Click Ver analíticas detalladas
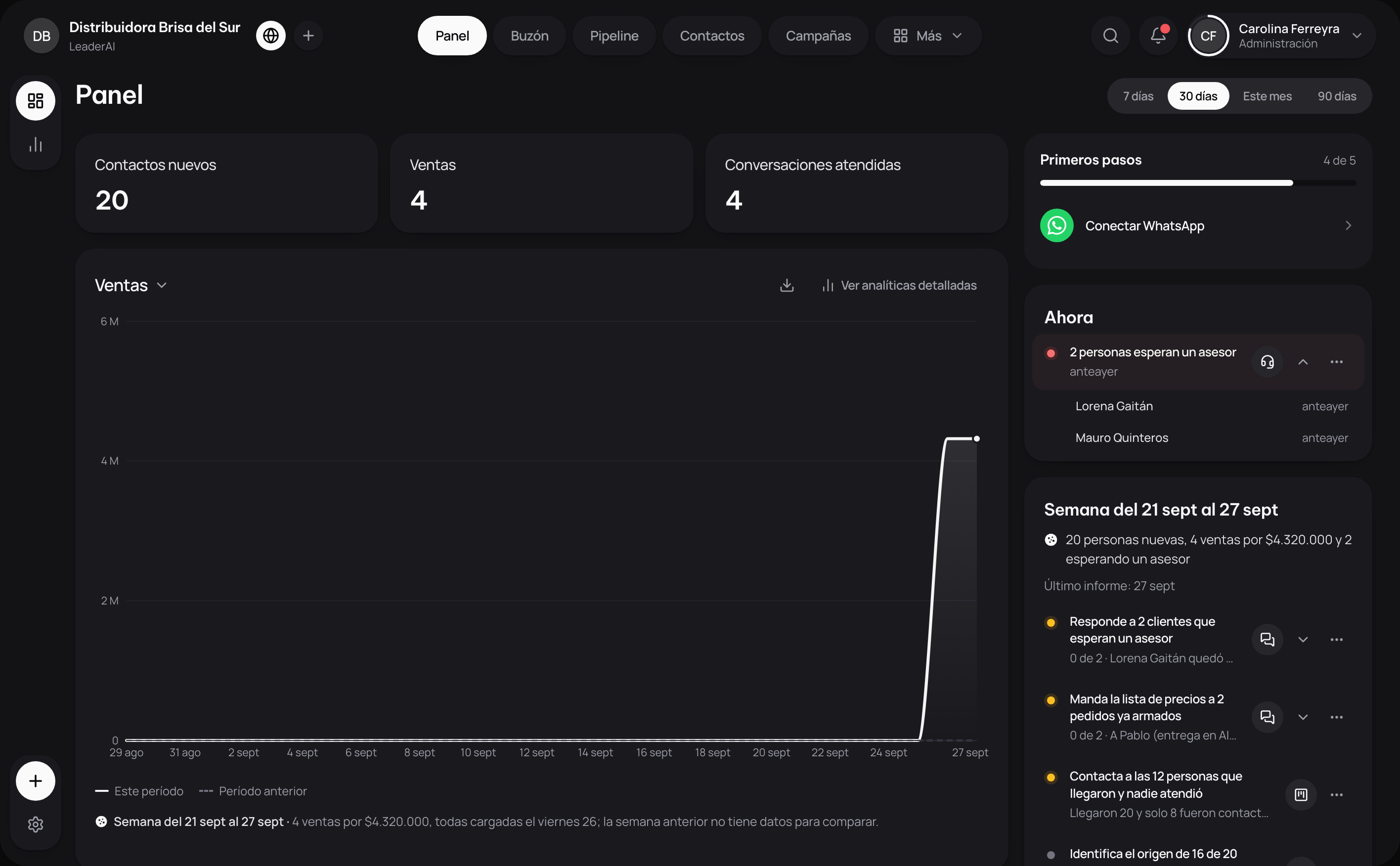Image resolution: width=1400 pixels, height=866 pixels. tap(899, 285)
